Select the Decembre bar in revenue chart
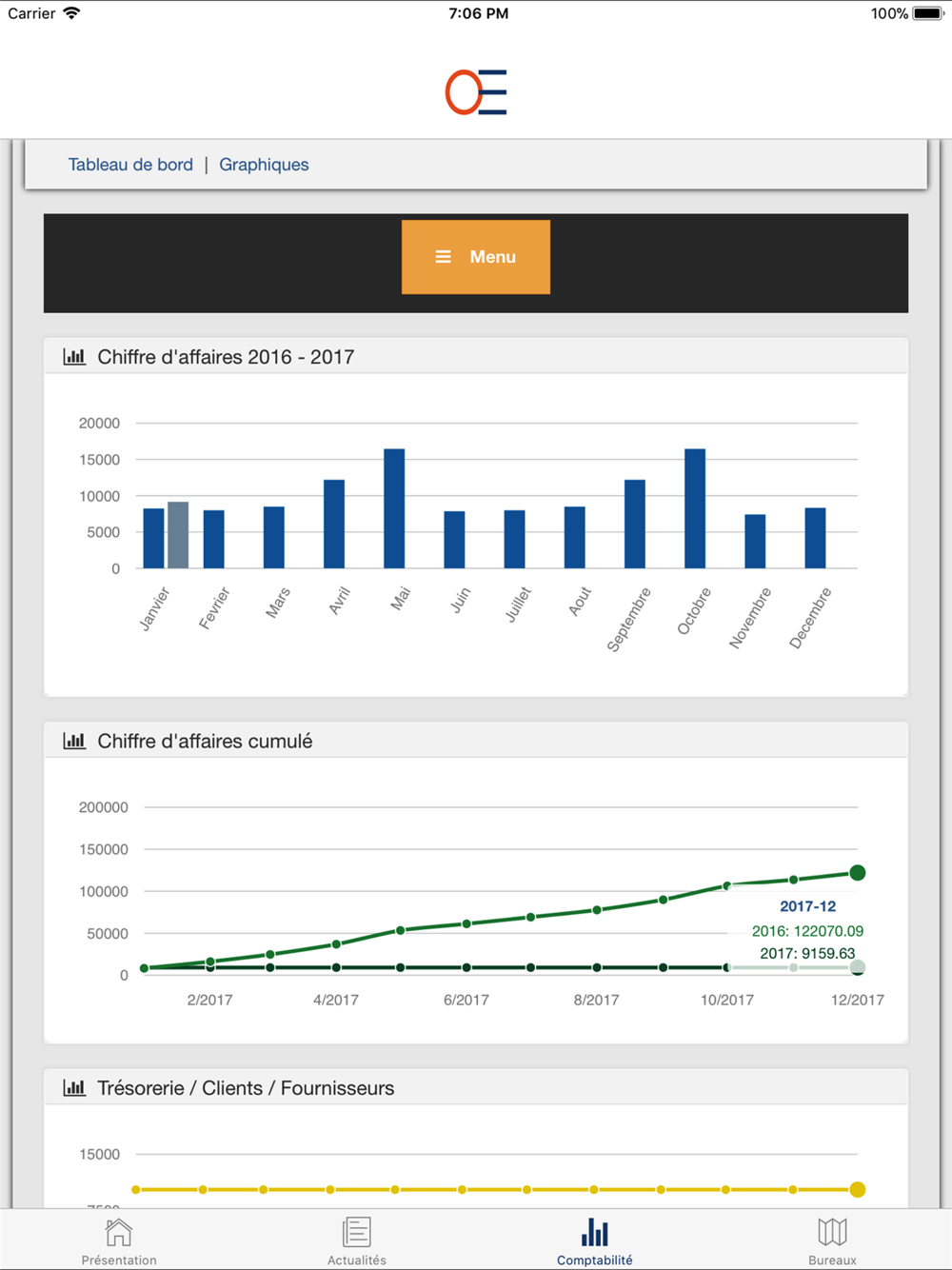 tap(815, 538)
